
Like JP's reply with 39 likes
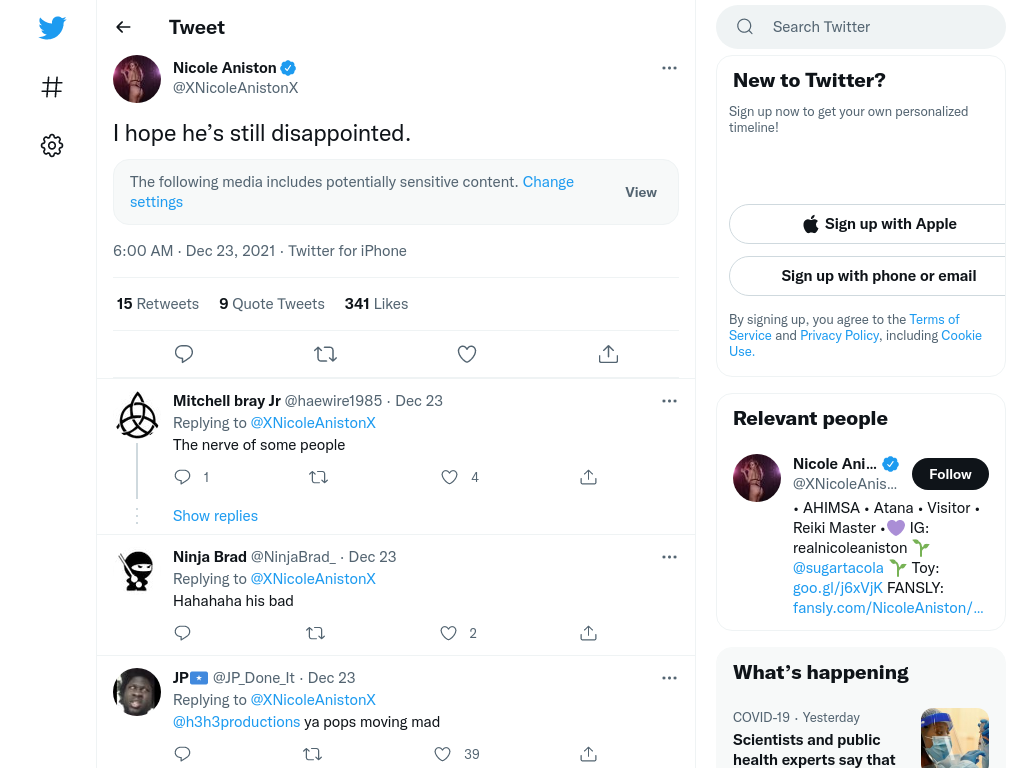click(x=443, y=754)
